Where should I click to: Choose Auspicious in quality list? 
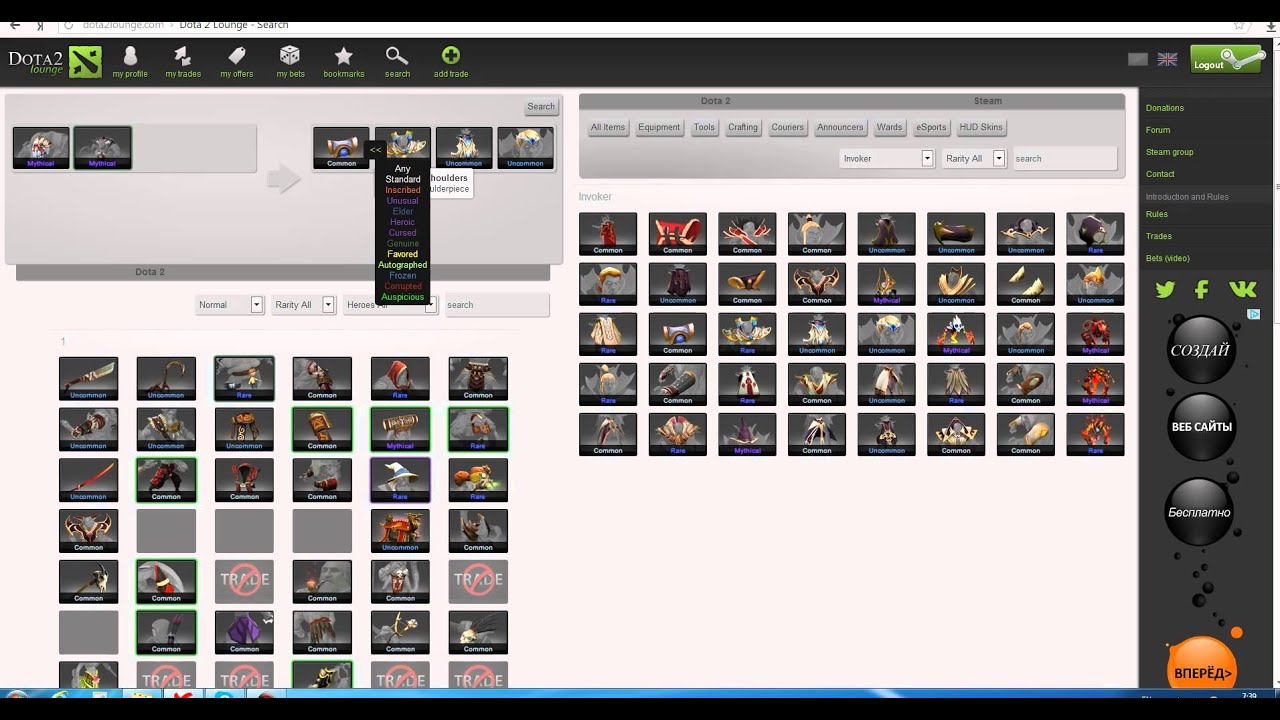[x=403, y=297]
